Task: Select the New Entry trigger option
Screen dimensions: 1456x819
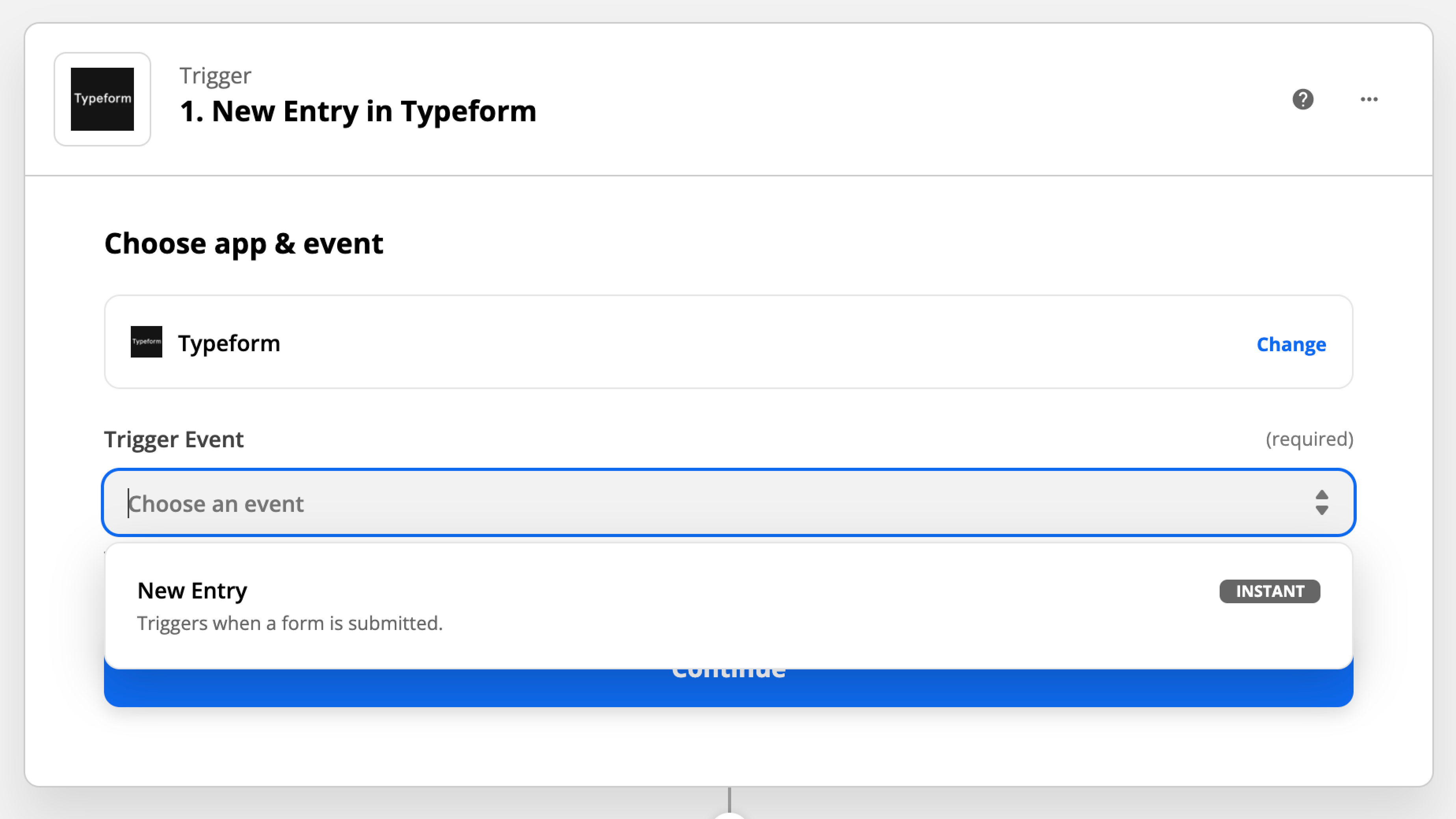Action: point(728,606)
